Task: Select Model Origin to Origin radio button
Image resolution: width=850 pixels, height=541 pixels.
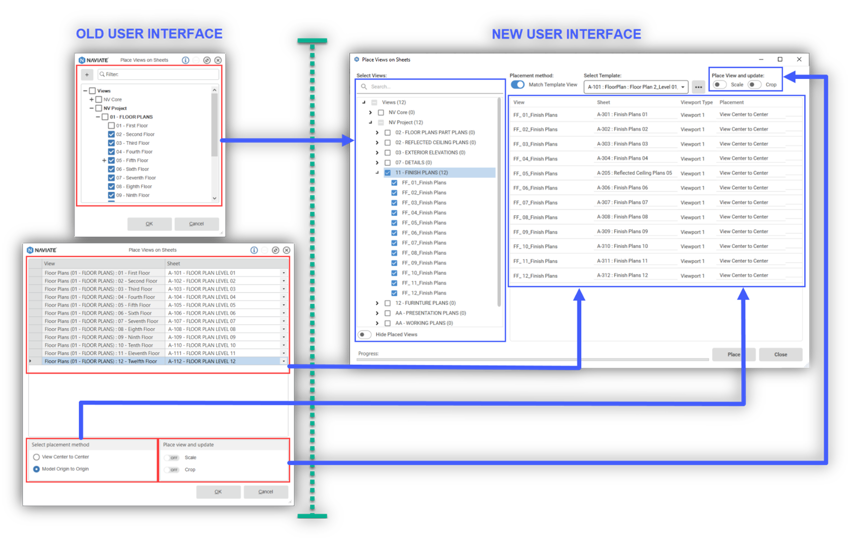Action: coord(36,469)
